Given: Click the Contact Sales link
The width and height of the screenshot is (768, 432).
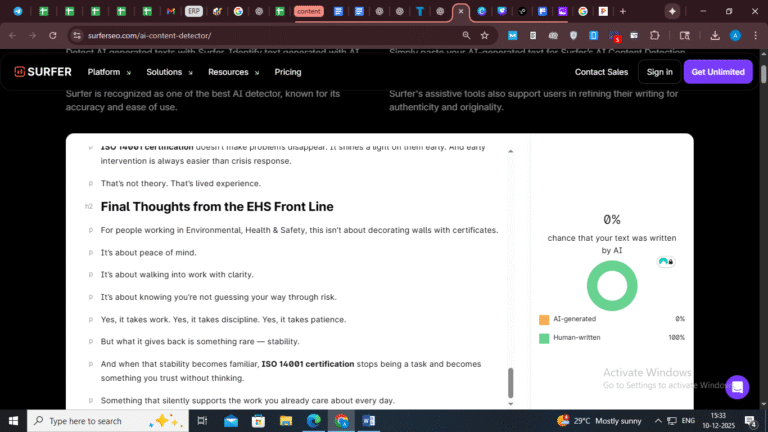Looking at the screenshot, I should [601, 72].
